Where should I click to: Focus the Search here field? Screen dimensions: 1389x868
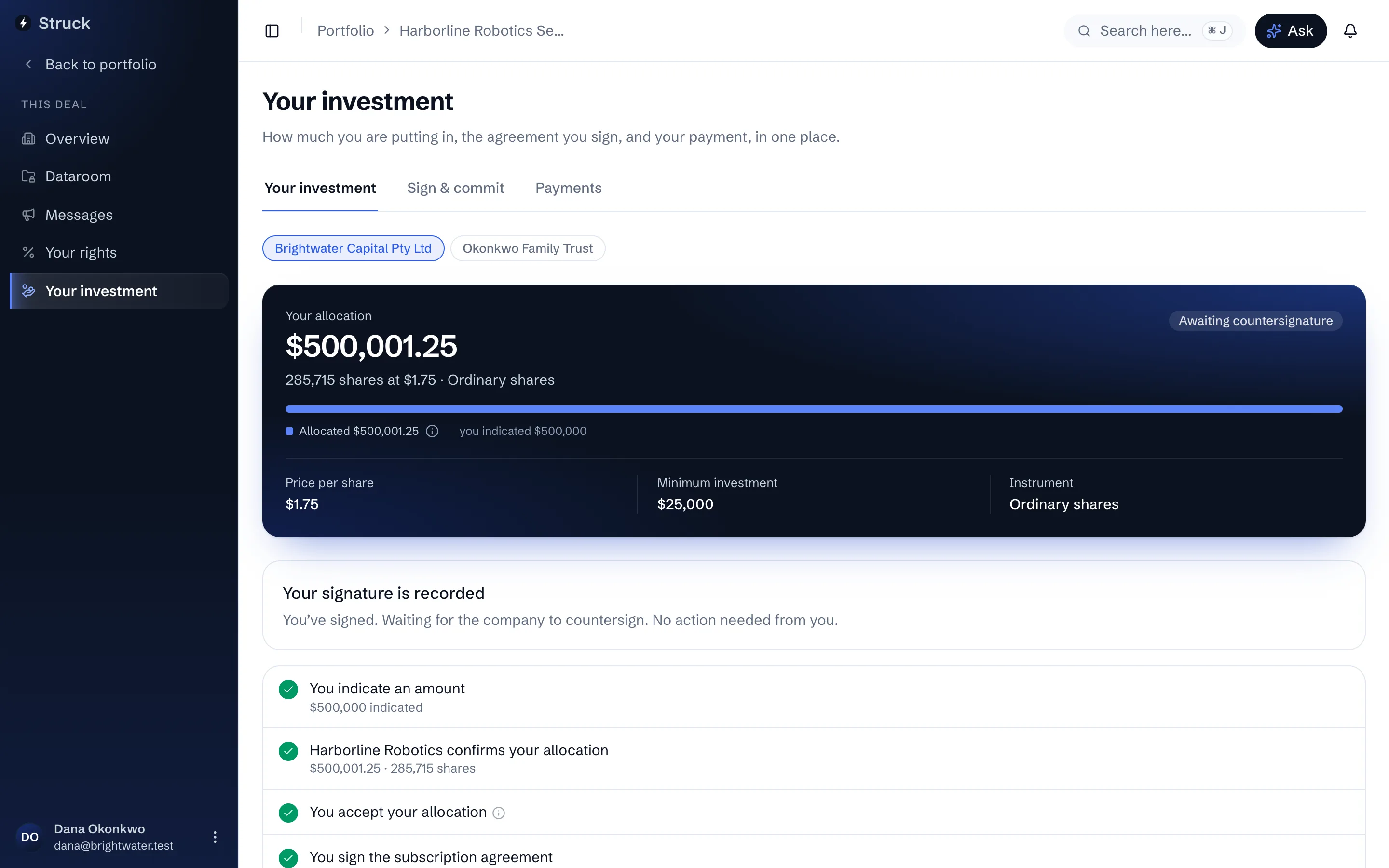click(1154, 31)
